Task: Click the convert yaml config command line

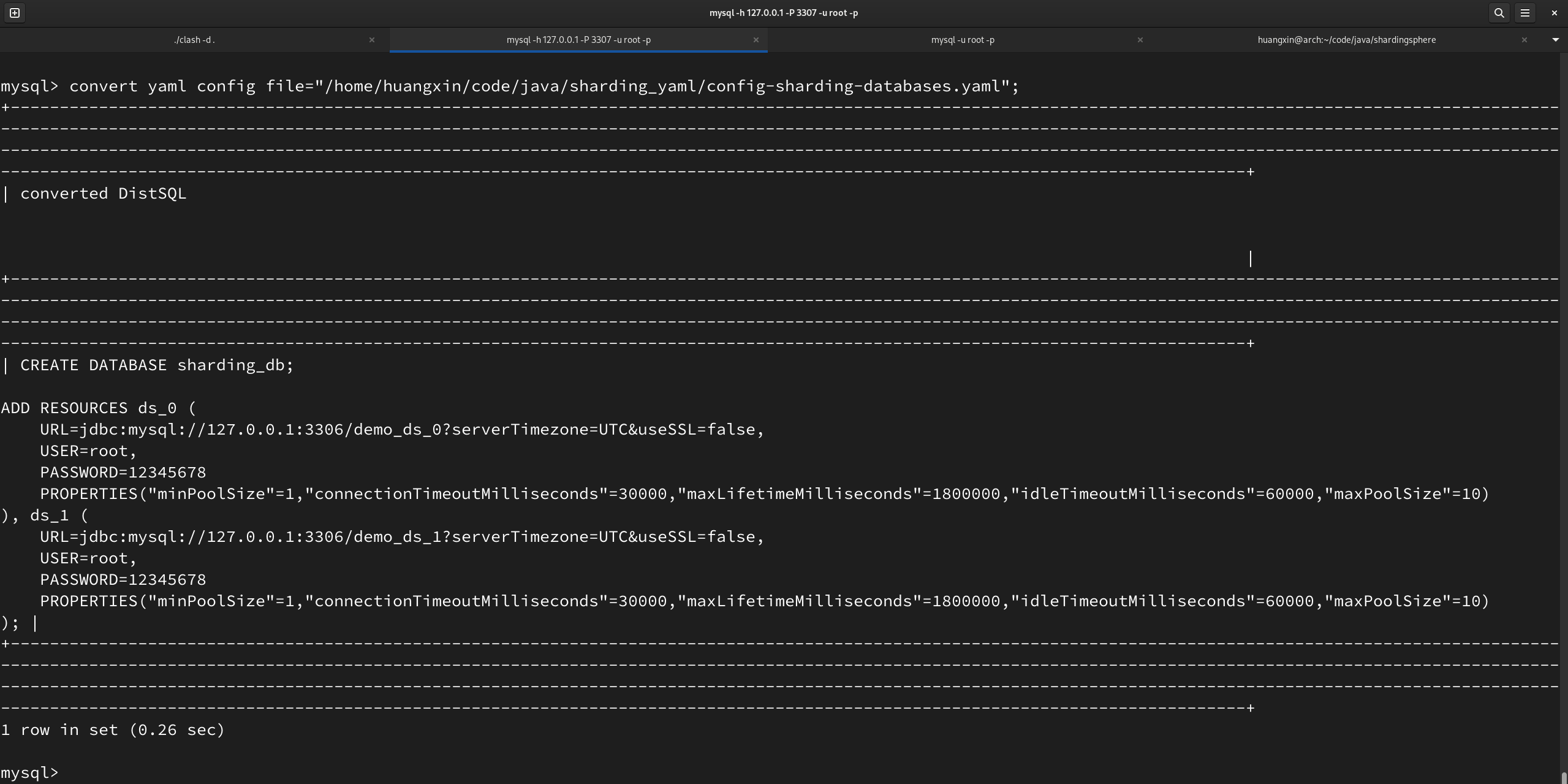Action: click(543, 86)
